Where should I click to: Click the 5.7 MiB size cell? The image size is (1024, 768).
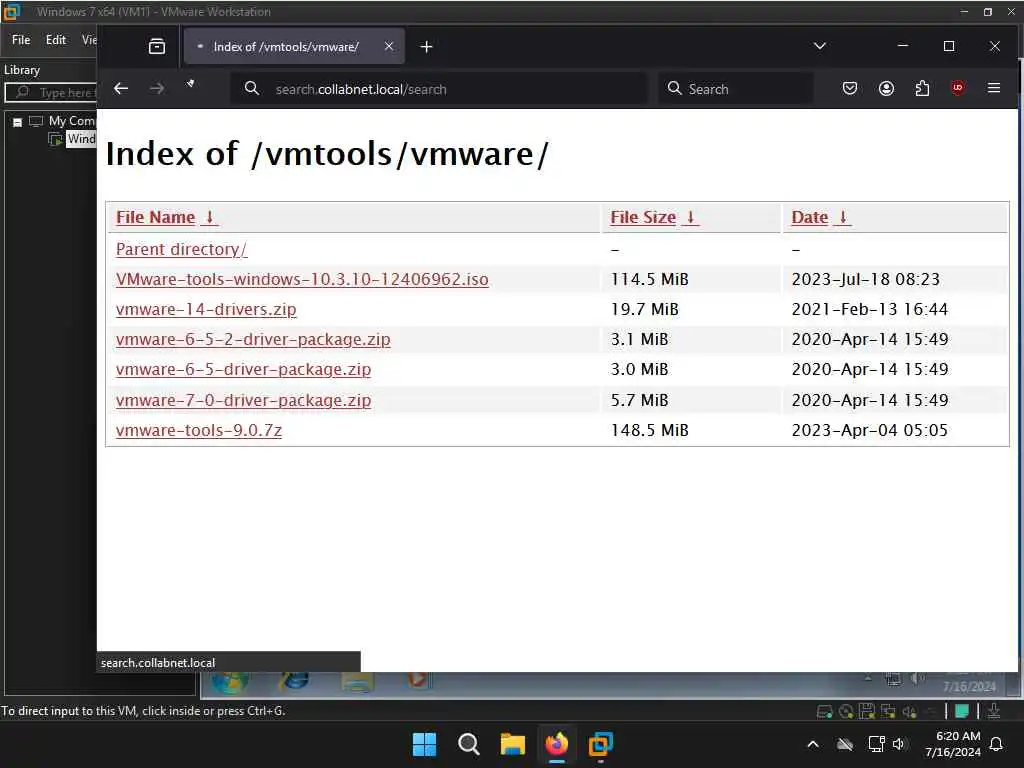[639, 400]
